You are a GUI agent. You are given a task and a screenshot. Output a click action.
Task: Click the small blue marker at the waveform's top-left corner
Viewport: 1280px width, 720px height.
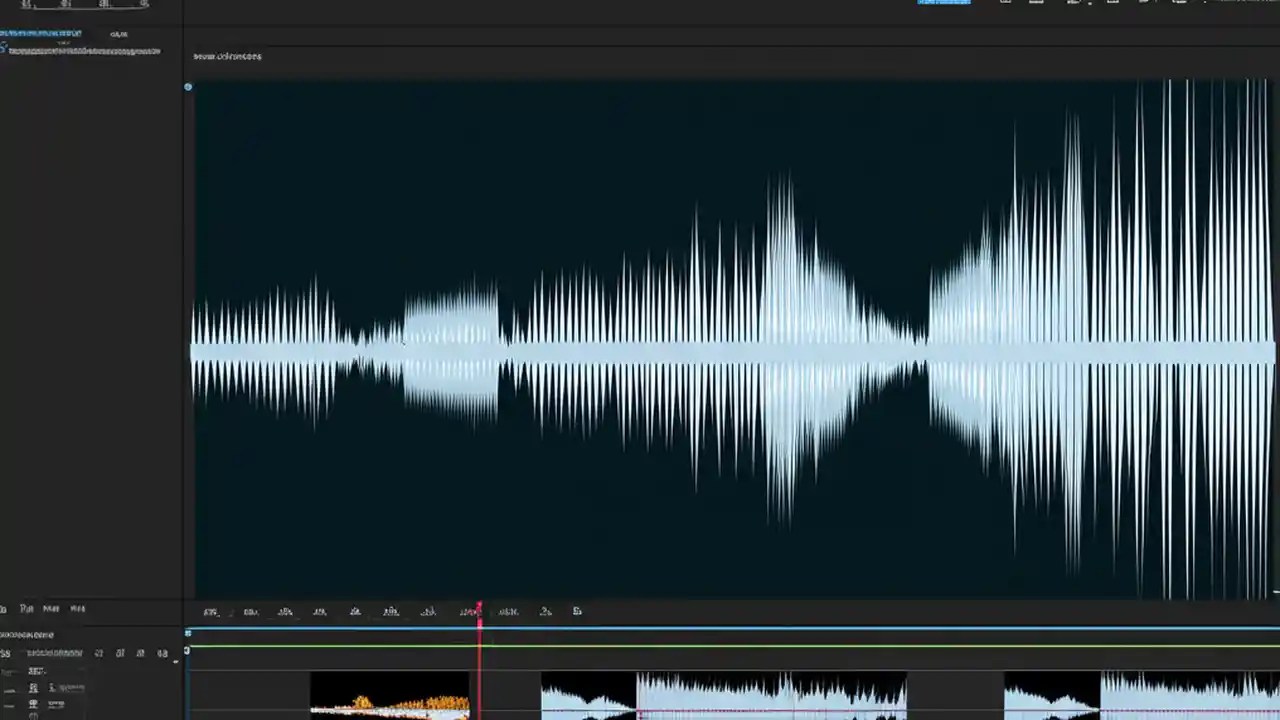coord(188,87)
